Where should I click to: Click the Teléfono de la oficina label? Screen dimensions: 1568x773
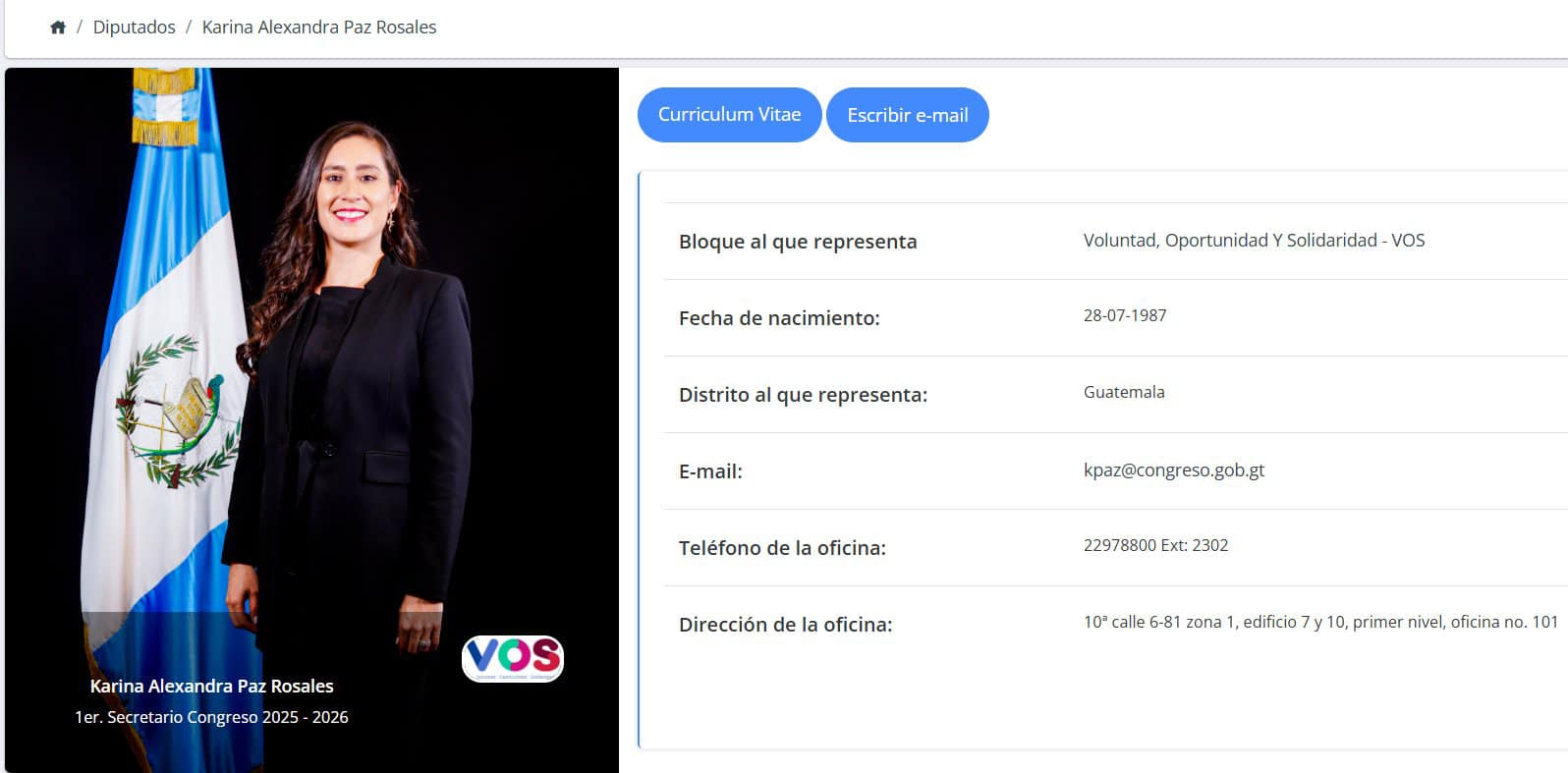point(782,548)
